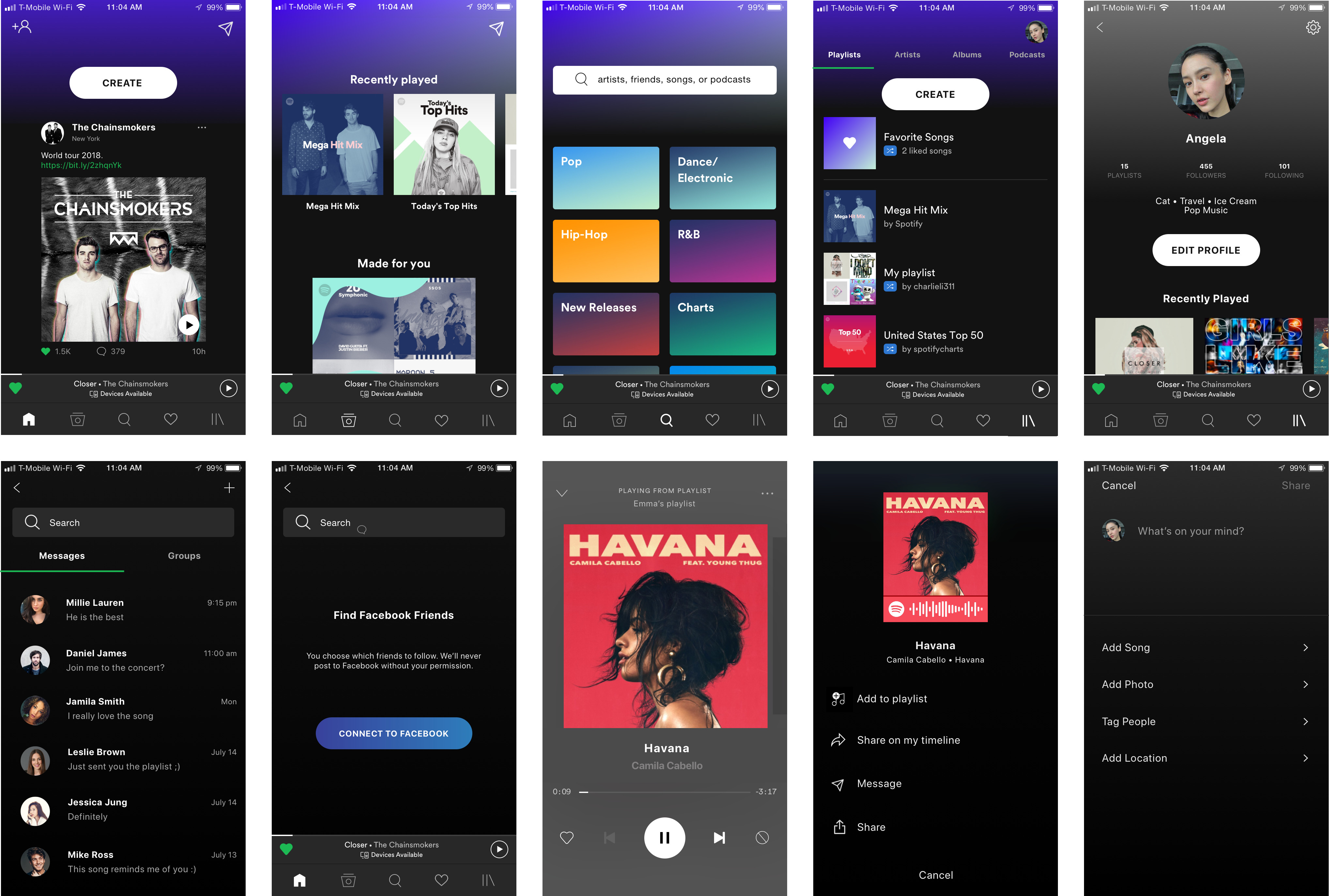
Task: Open Devices Available on the Angela profile screen
Action: [x=1204, y=394]
